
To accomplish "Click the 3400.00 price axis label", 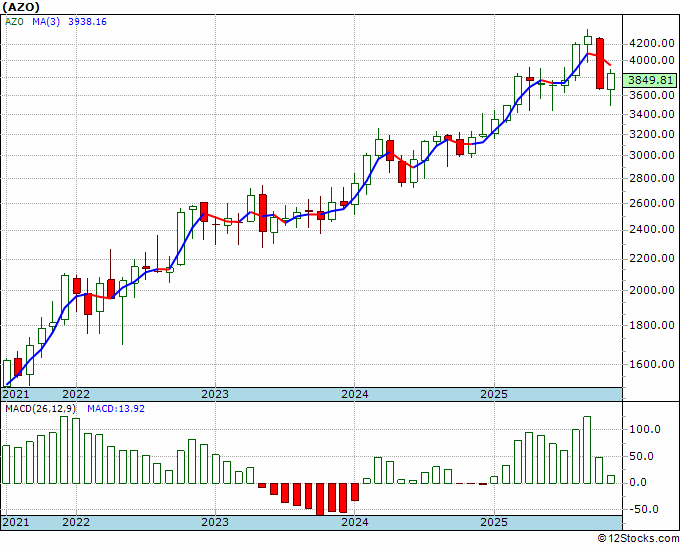I will point(651,114).
